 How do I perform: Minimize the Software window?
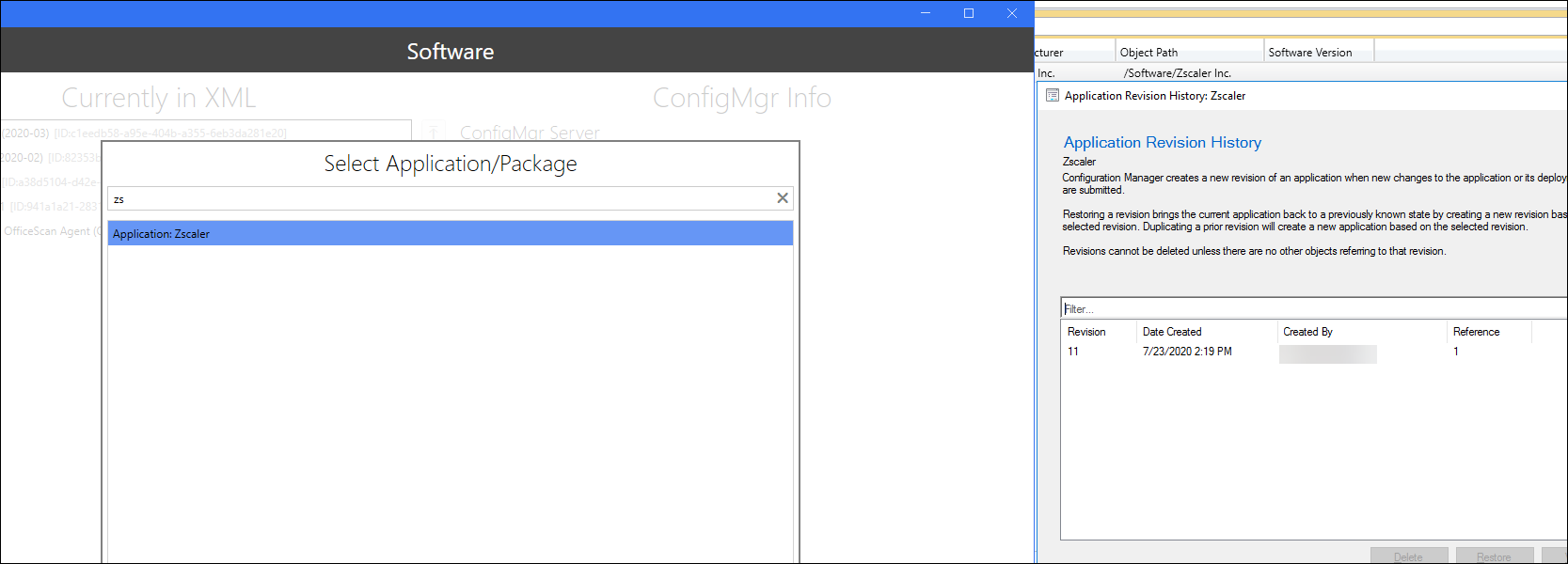(x=926, y=13)
